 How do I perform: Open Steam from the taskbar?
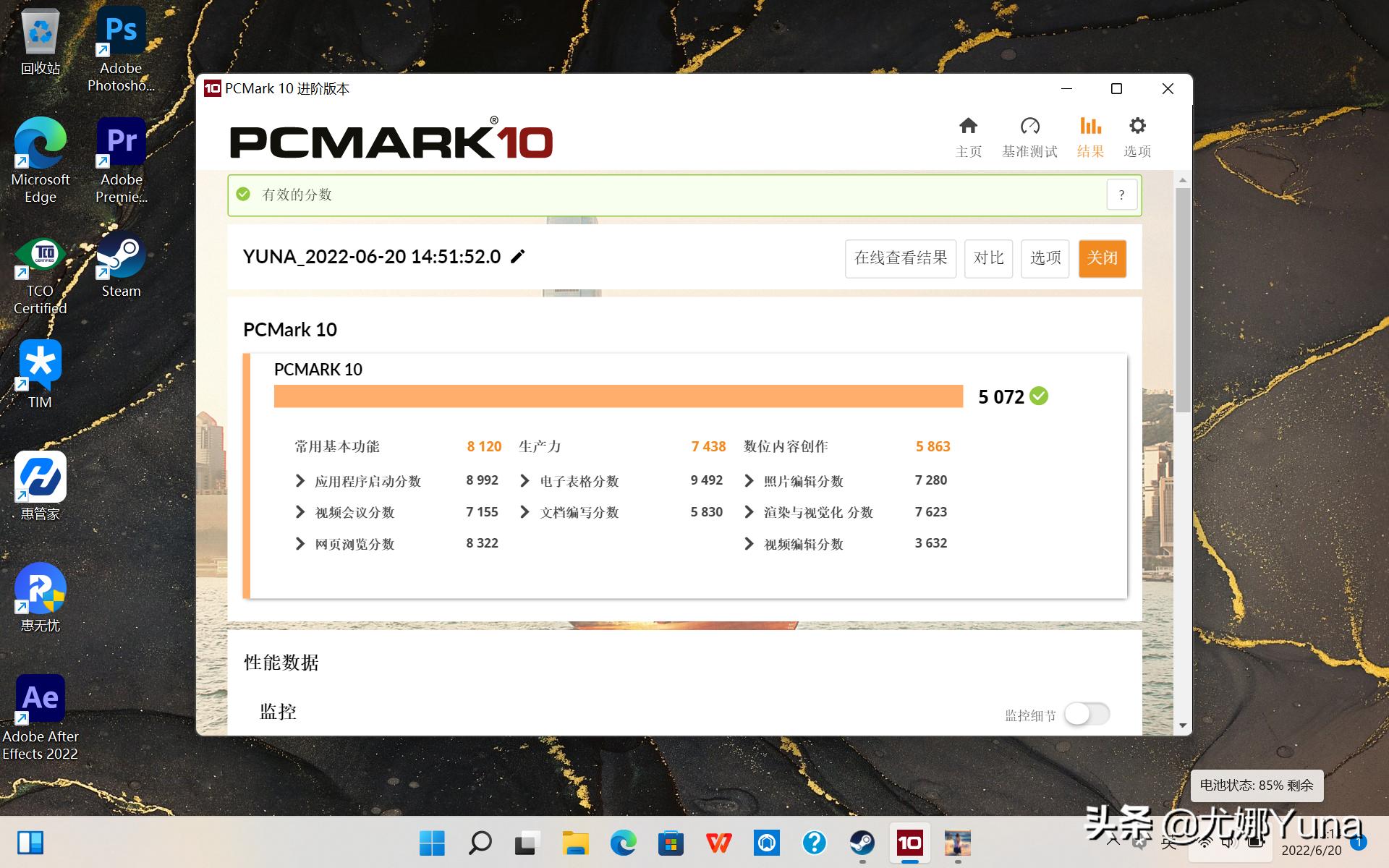[862, 843]
